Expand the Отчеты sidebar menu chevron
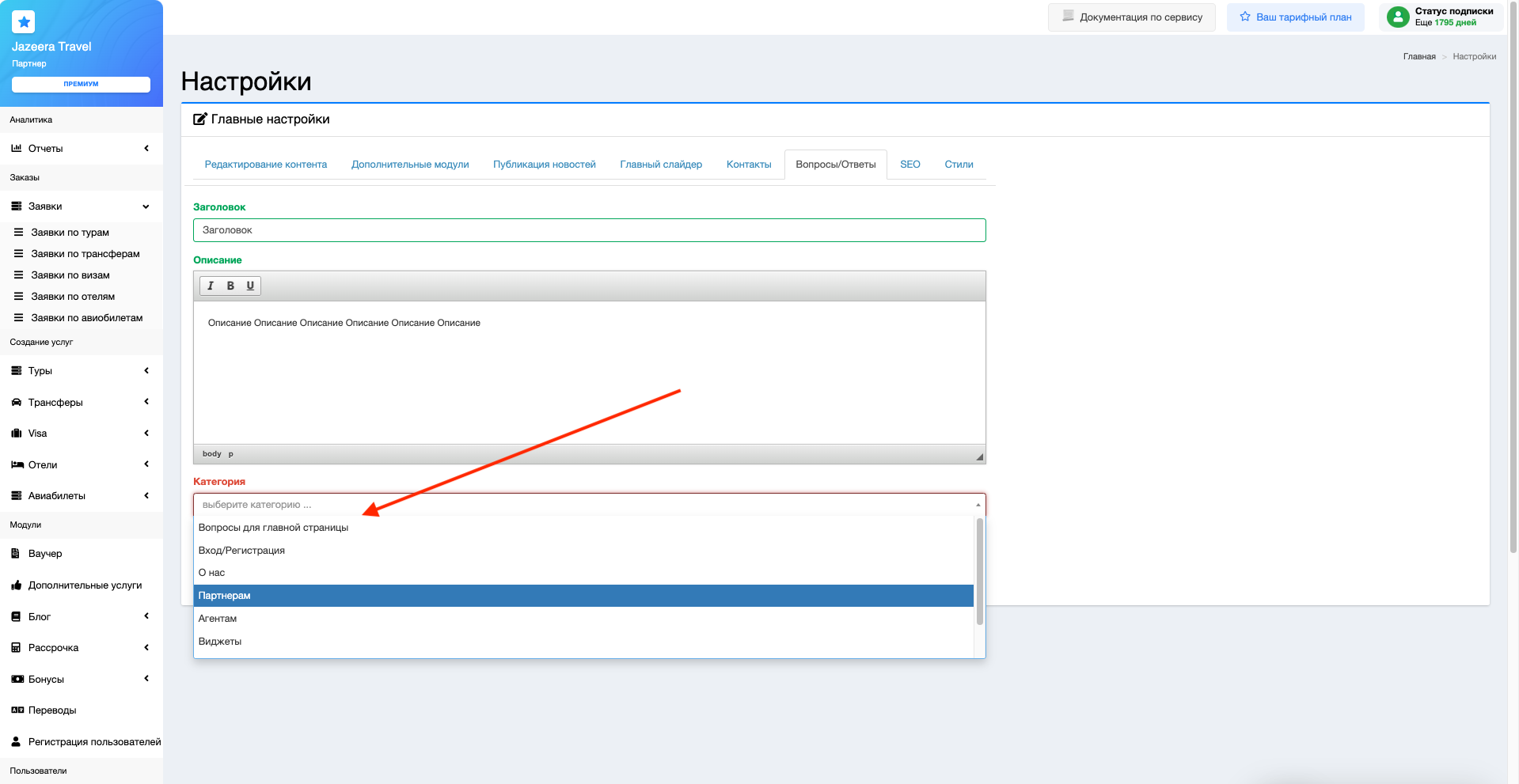The width and height of the screenshot is (1519, 784). coord(146,149)
